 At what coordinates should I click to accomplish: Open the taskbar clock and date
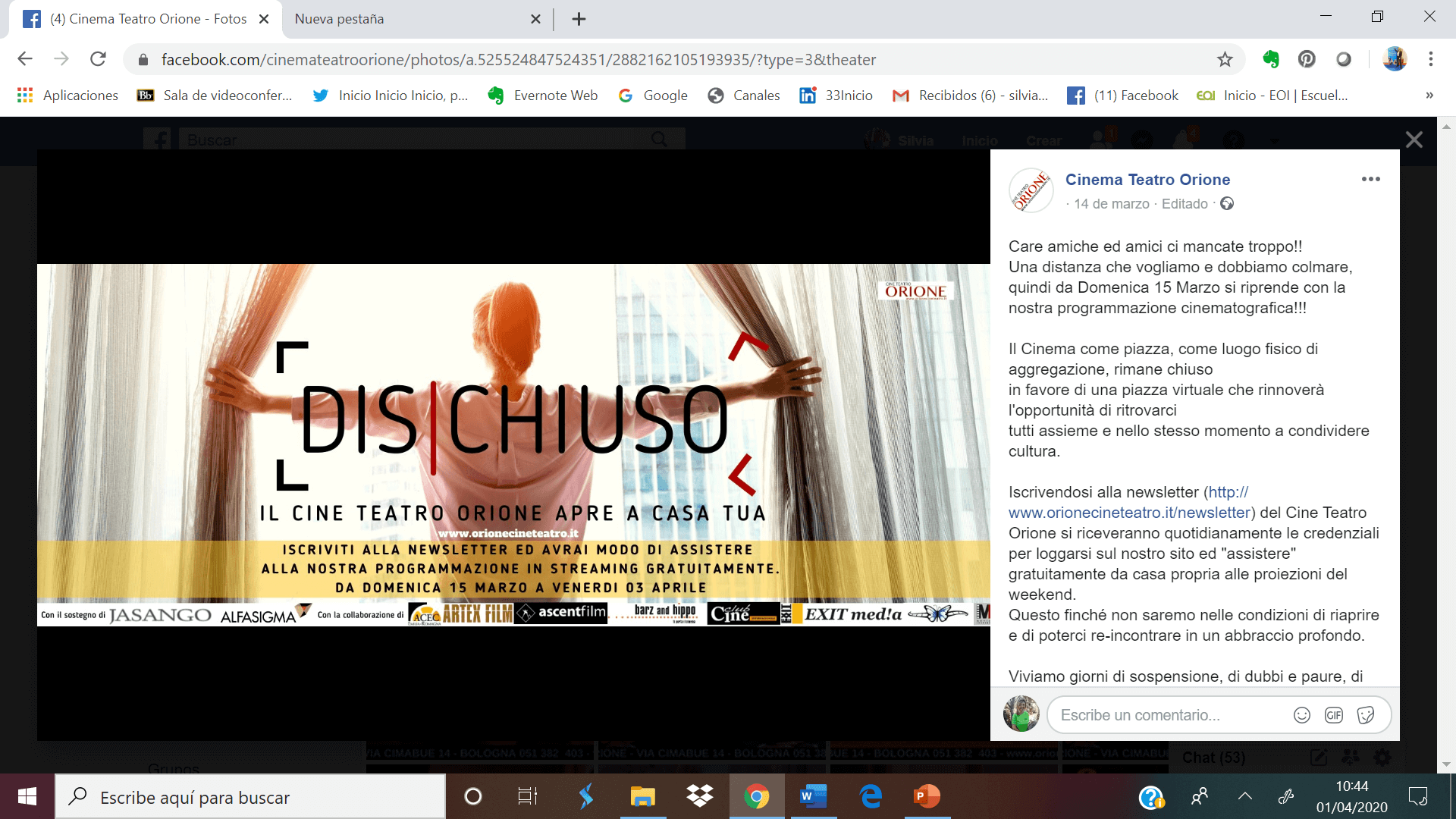point(1351,797)
